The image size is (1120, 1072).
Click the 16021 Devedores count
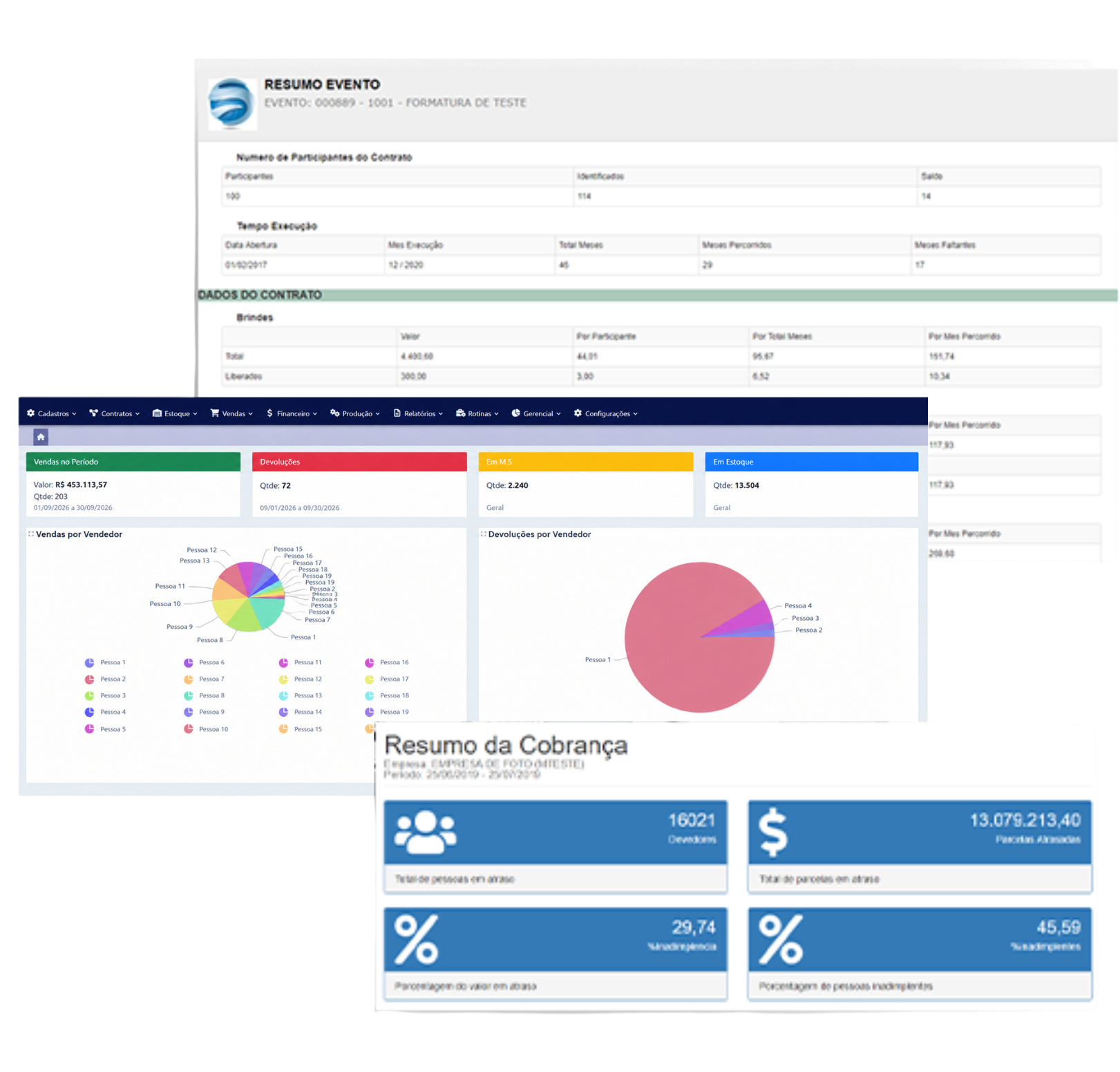tap(692, 820)
